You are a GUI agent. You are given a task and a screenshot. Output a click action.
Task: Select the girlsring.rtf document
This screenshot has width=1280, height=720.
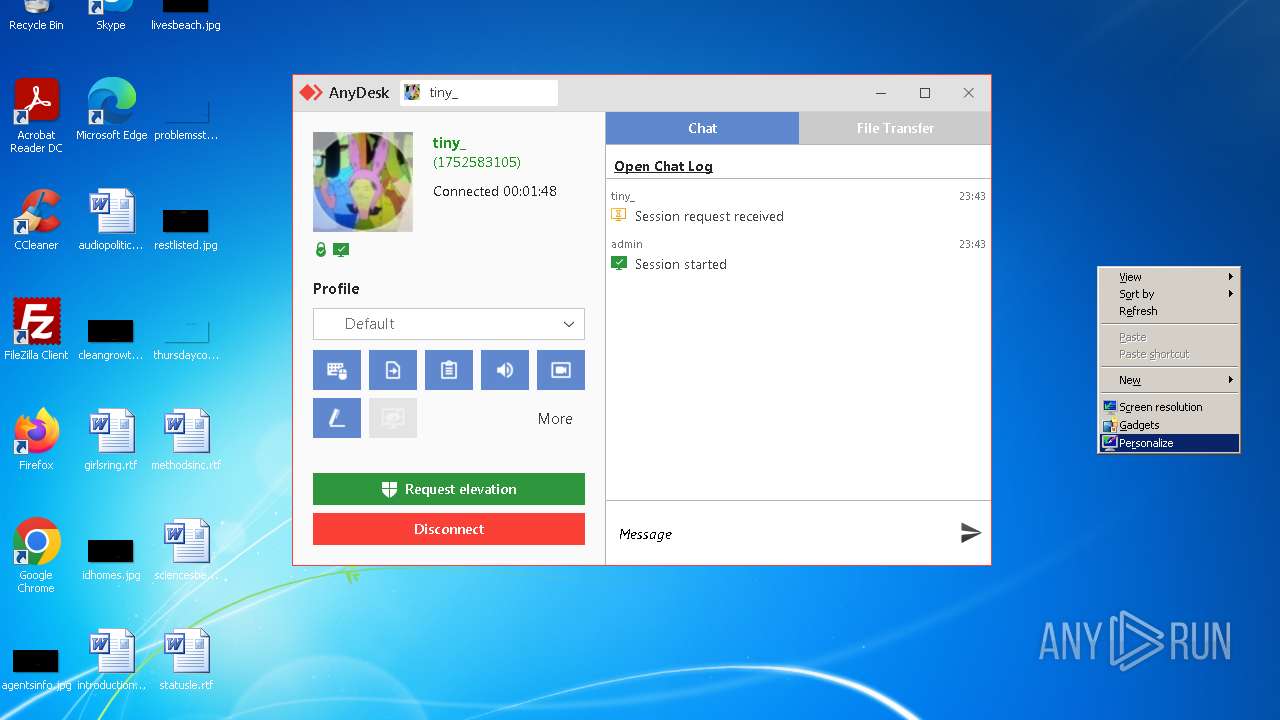111,440
